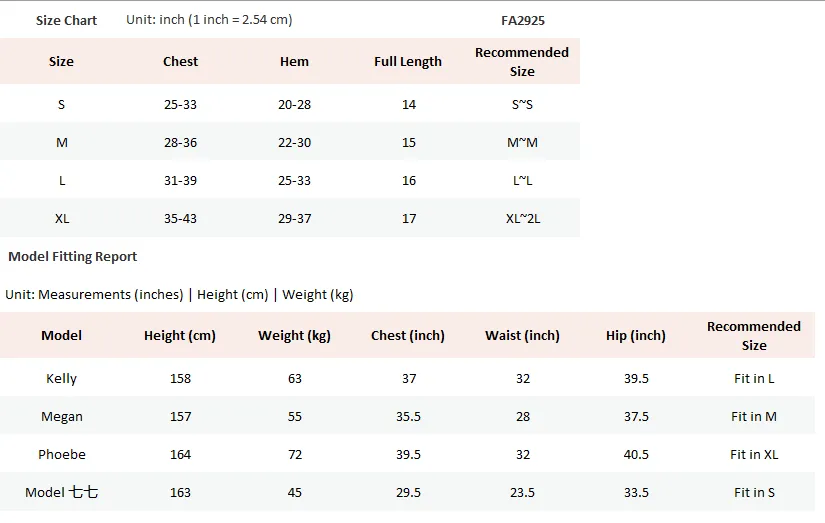Screen dimensions: 825x523
Task: Select the FA2925 product code
Action: (523, 21)
